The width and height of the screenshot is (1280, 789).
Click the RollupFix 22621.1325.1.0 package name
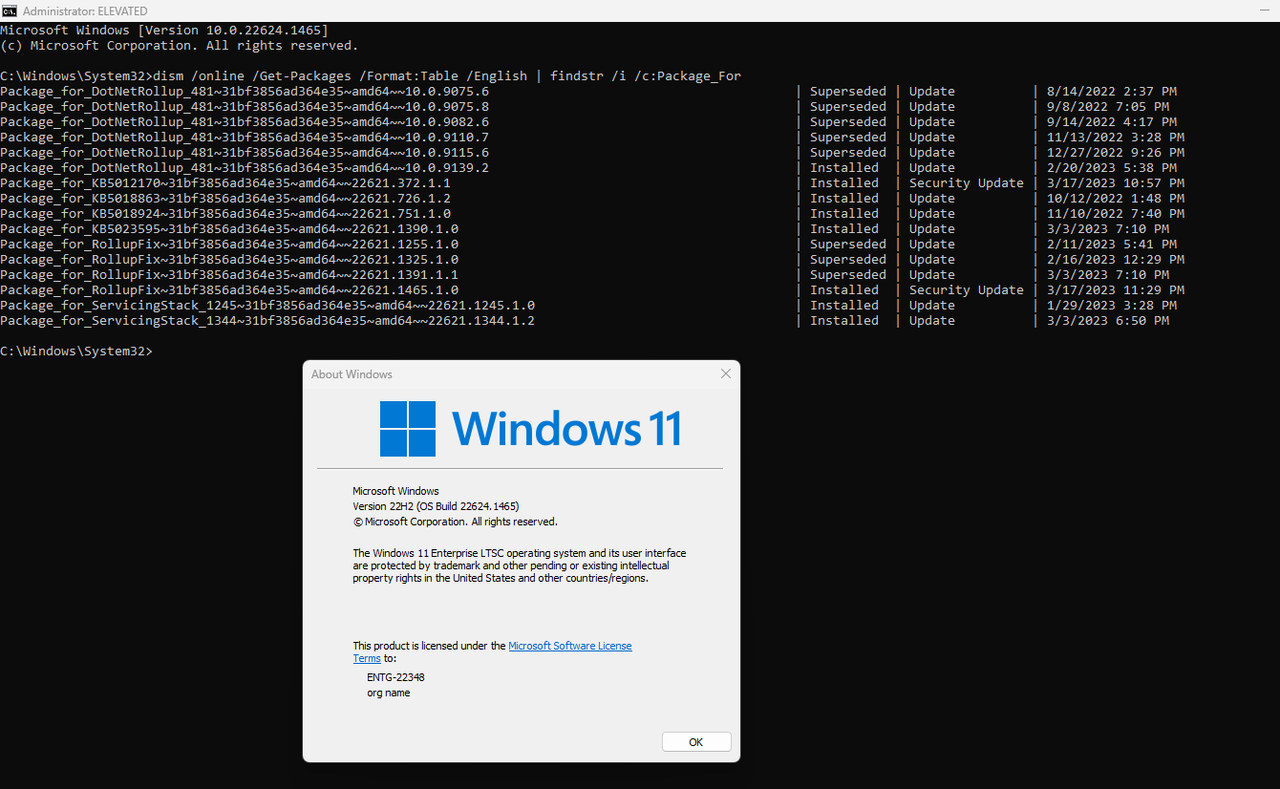[229, 259]
